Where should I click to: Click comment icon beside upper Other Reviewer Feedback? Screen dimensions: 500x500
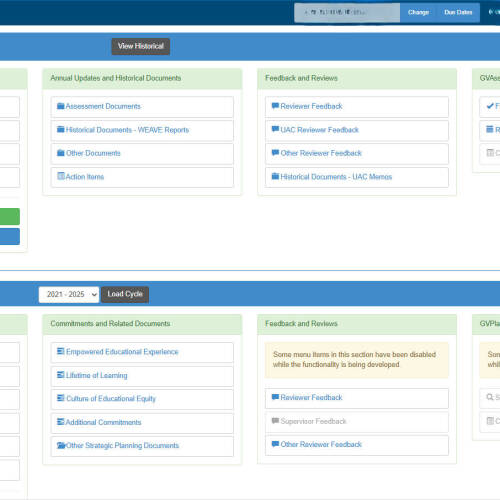pos(275,153)
